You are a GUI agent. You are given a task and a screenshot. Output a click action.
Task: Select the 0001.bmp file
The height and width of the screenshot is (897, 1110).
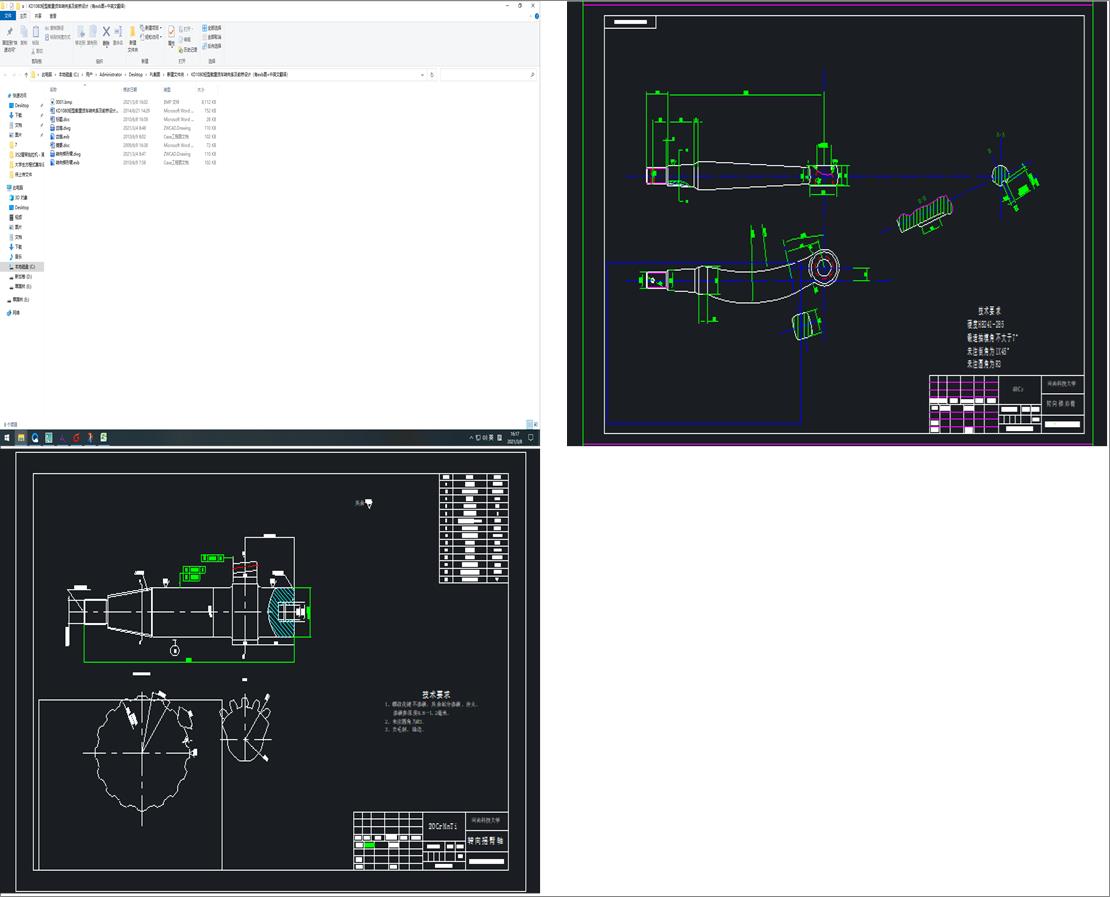61,102
